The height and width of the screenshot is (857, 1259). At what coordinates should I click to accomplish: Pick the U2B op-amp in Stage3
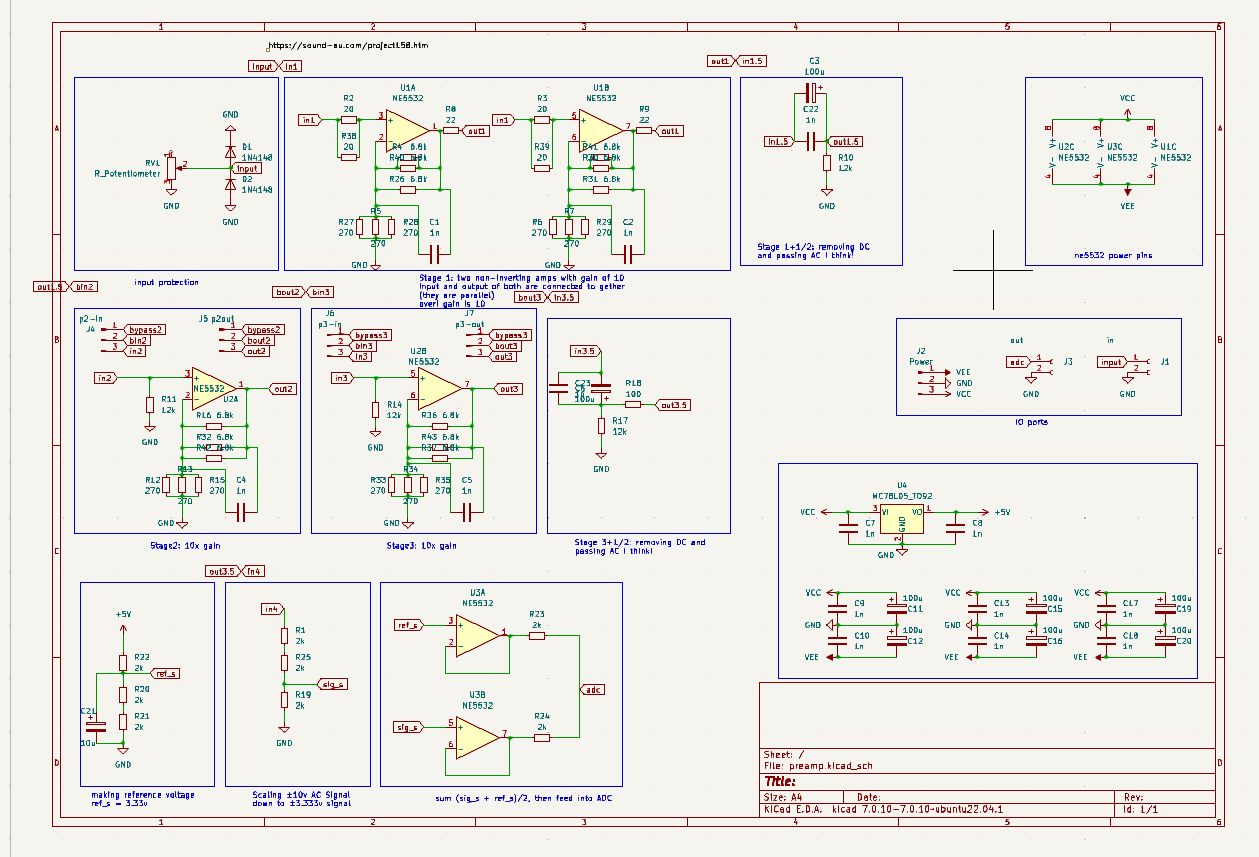[438, 388]
